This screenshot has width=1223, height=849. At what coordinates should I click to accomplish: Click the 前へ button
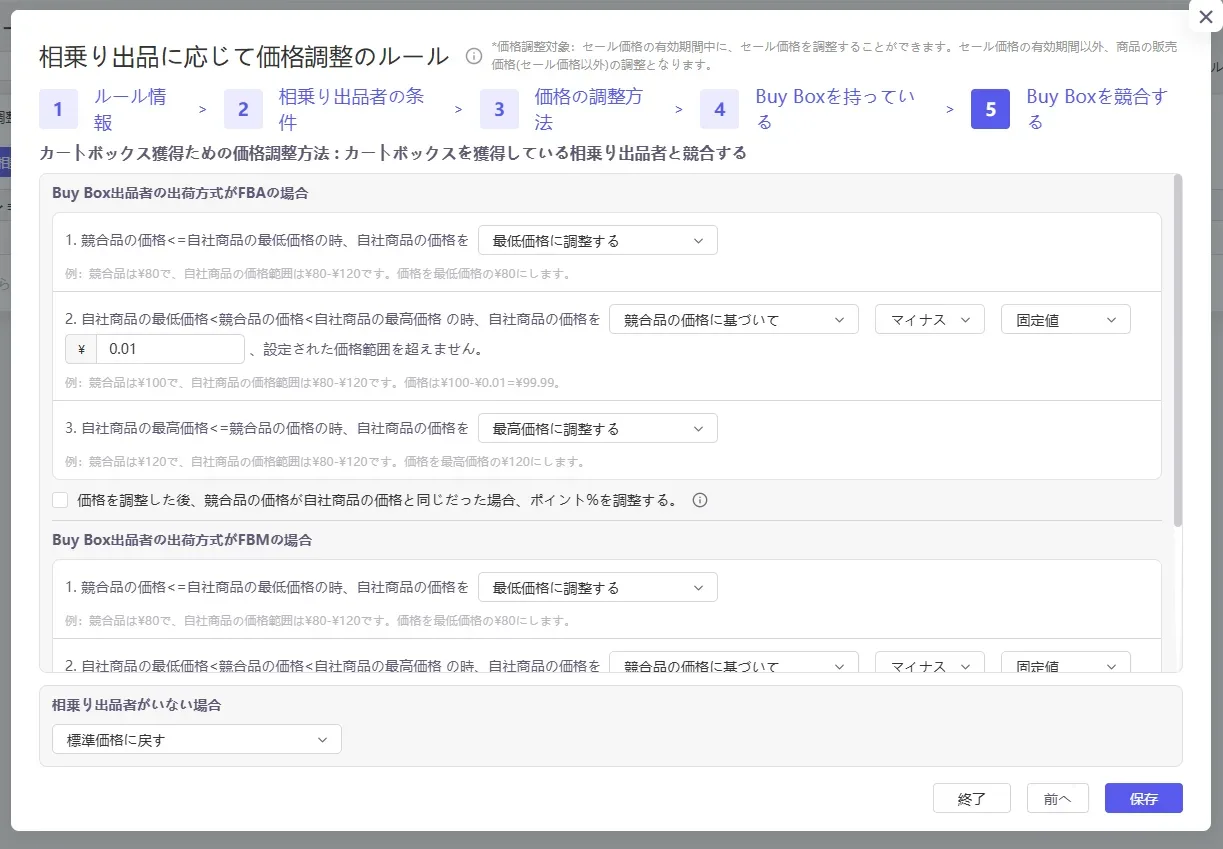click(1058, 798)
